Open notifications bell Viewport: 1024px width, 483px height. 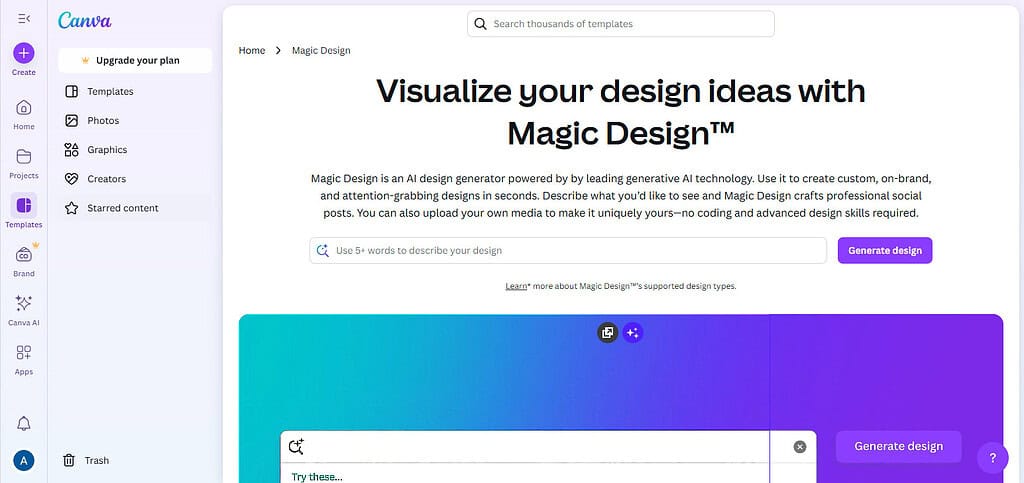(x=24, y=424)
